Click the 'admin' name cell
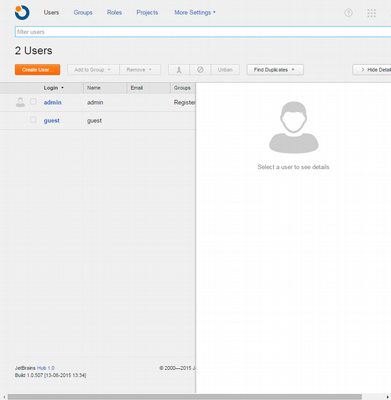Image resolution: width=391 pixels, height=400 pixels. (x=95, y=102)
